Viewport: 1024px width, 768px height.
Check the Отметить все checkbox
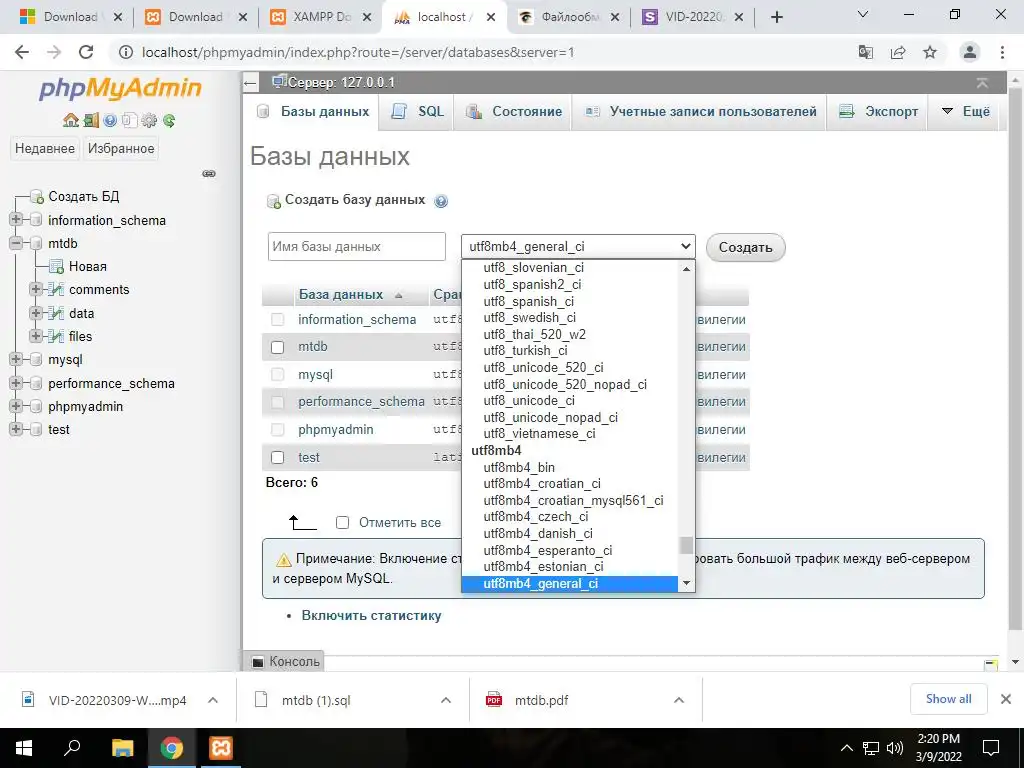pos(342,522)
